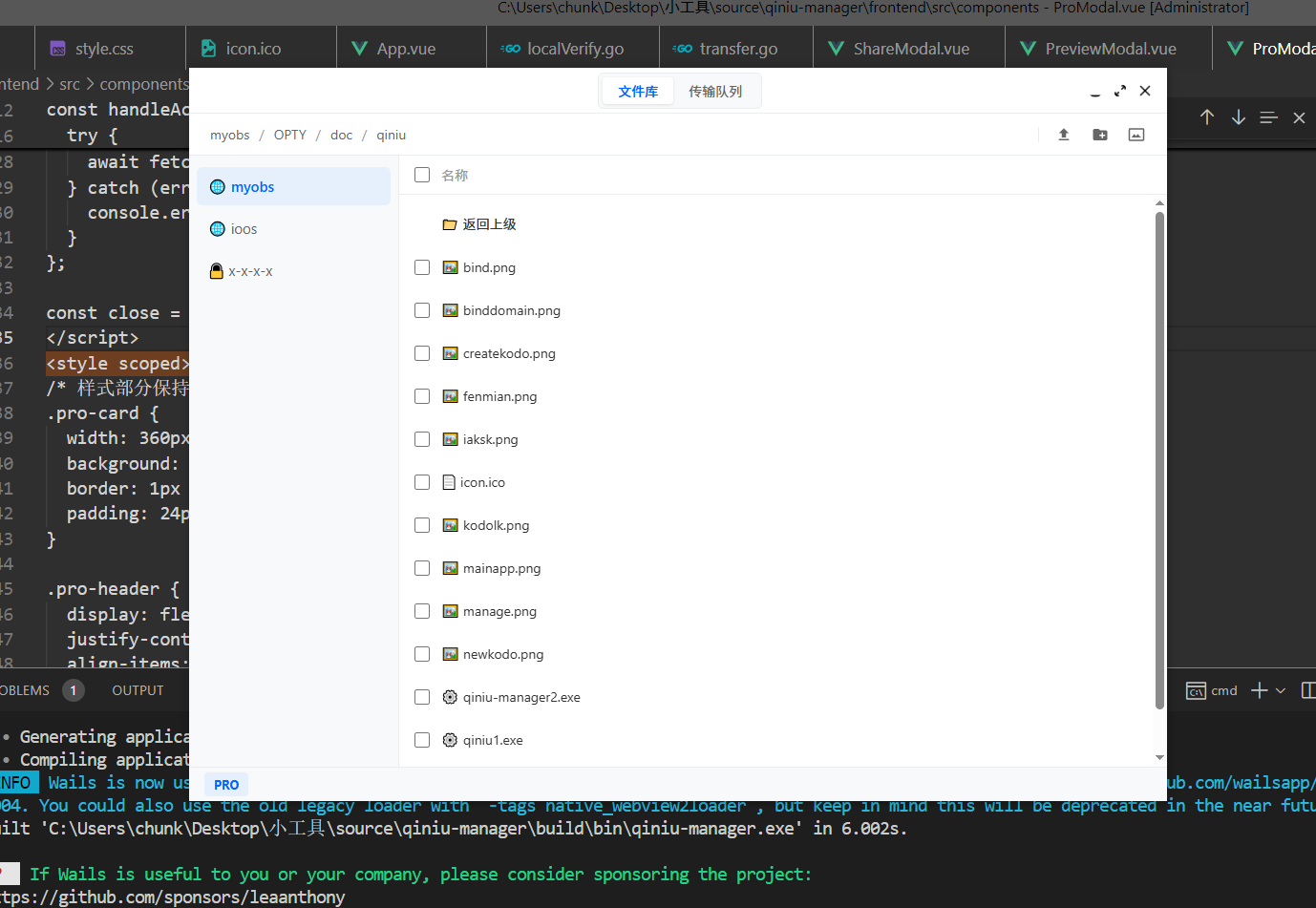Toggle fullscreen of the file manager window
1316x908 pixels.
1120,91
